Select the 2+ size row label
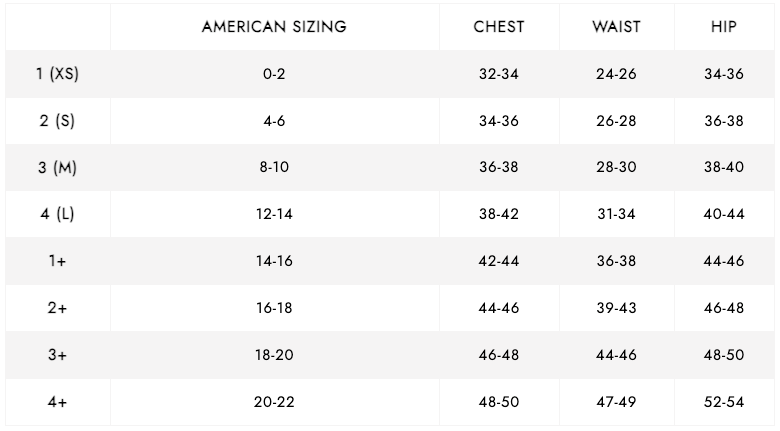This screenshot has height=431, width=780. point(57,308)
